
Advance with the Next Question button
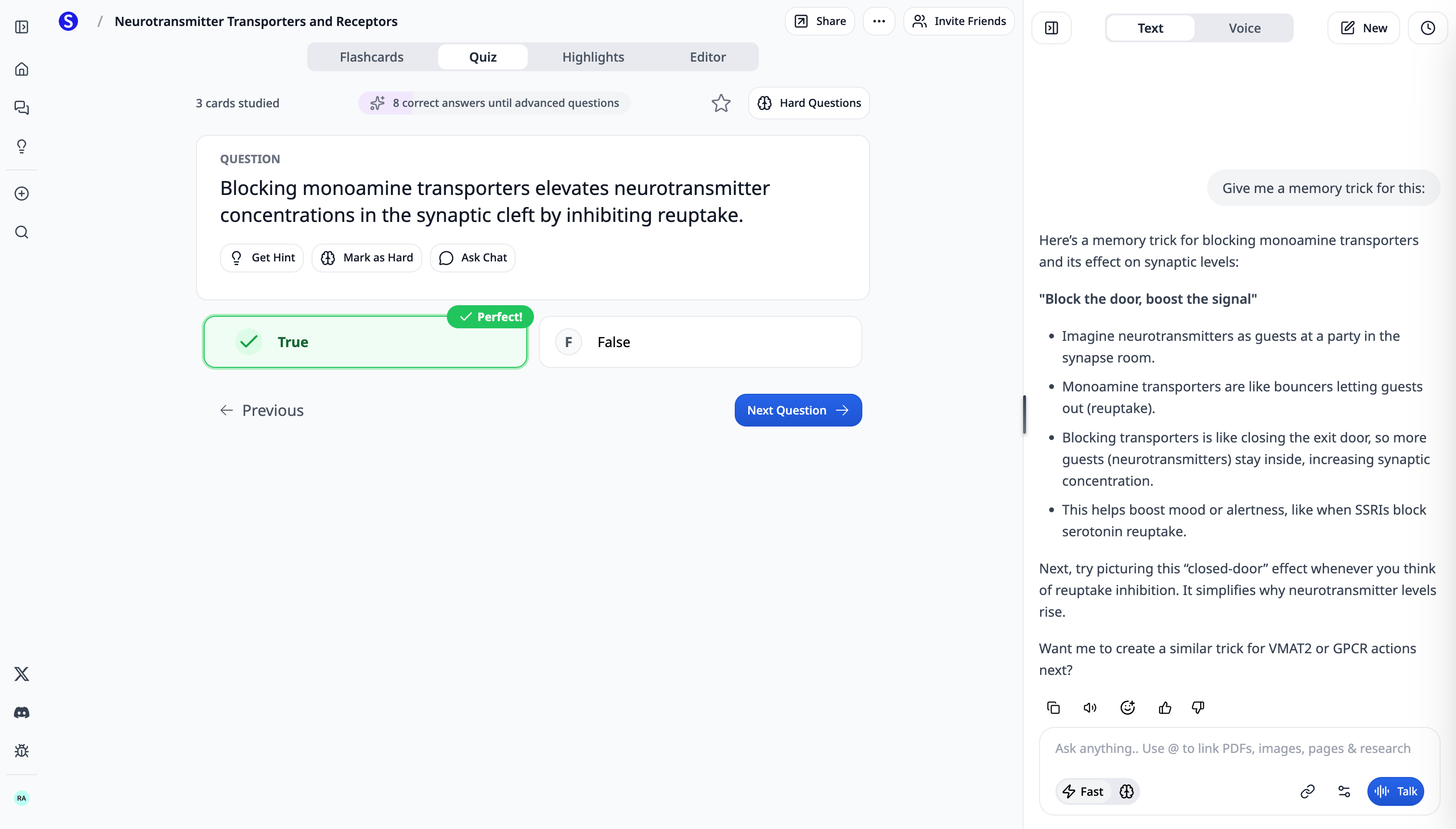797,409
